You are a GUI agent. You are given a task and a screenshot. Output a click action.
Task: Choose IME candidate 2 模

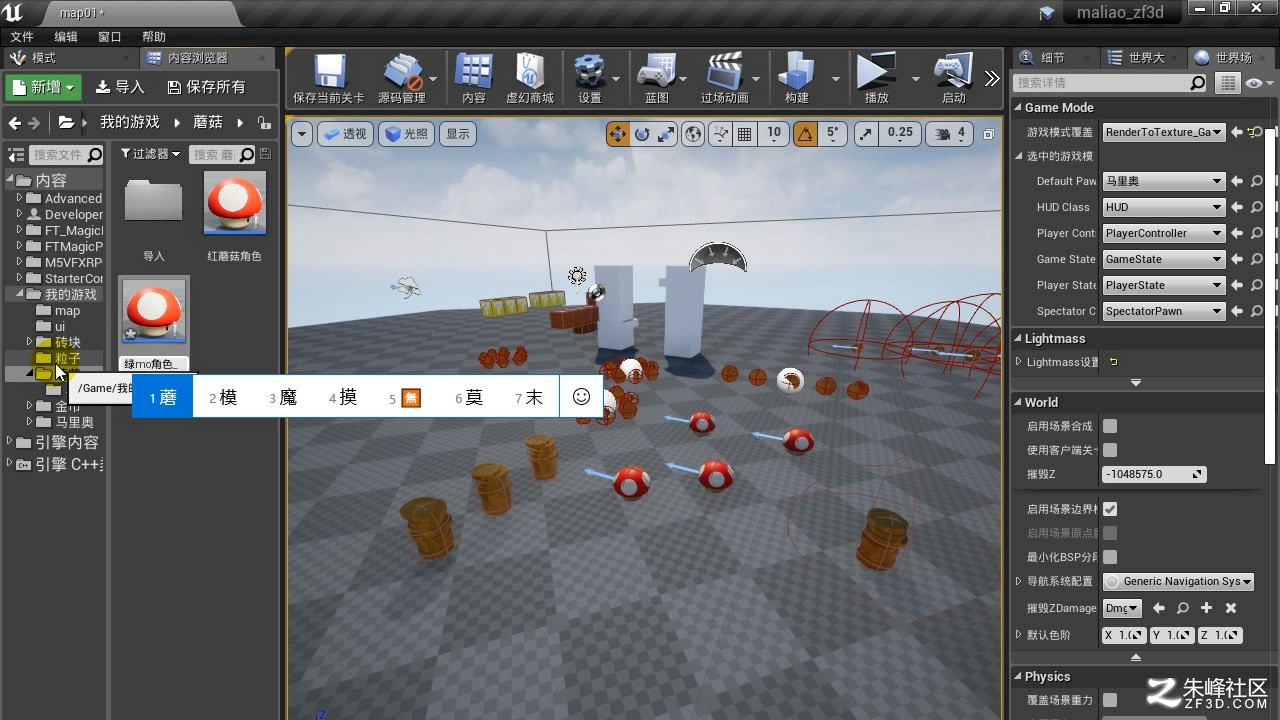tap(223, 397)
